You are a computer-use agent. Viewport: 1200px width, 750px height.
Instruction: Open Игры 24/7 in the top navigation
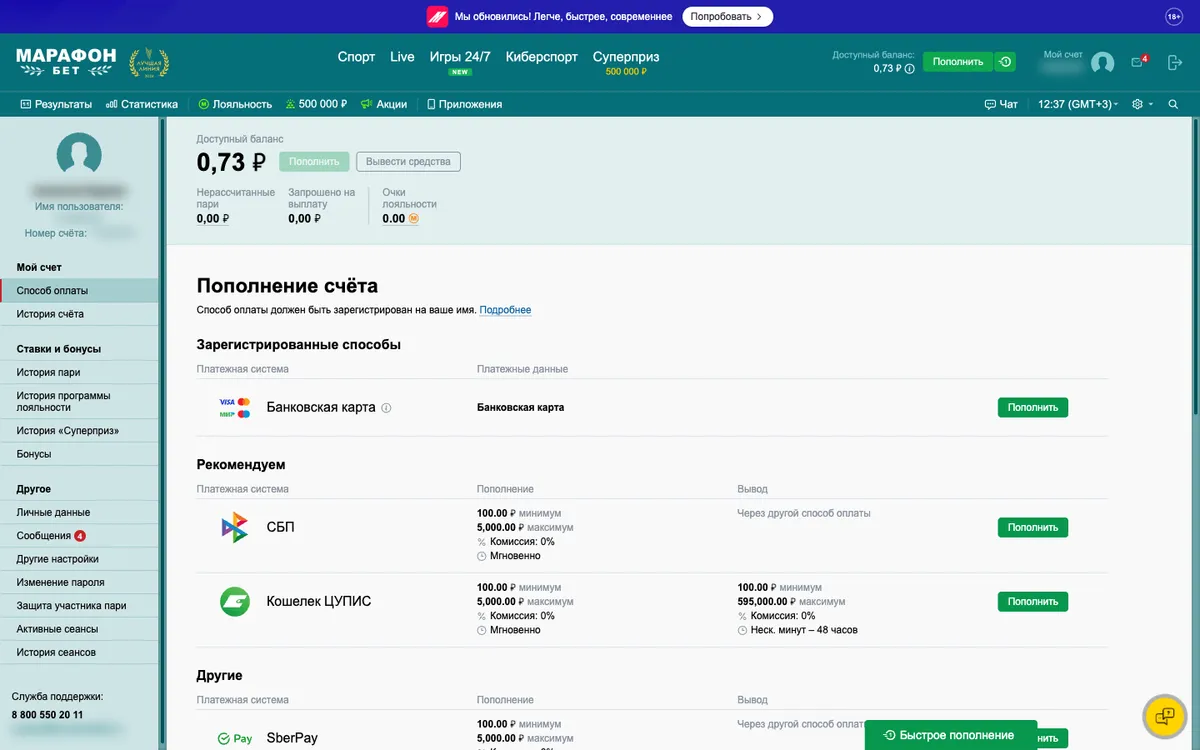point(460,57)
